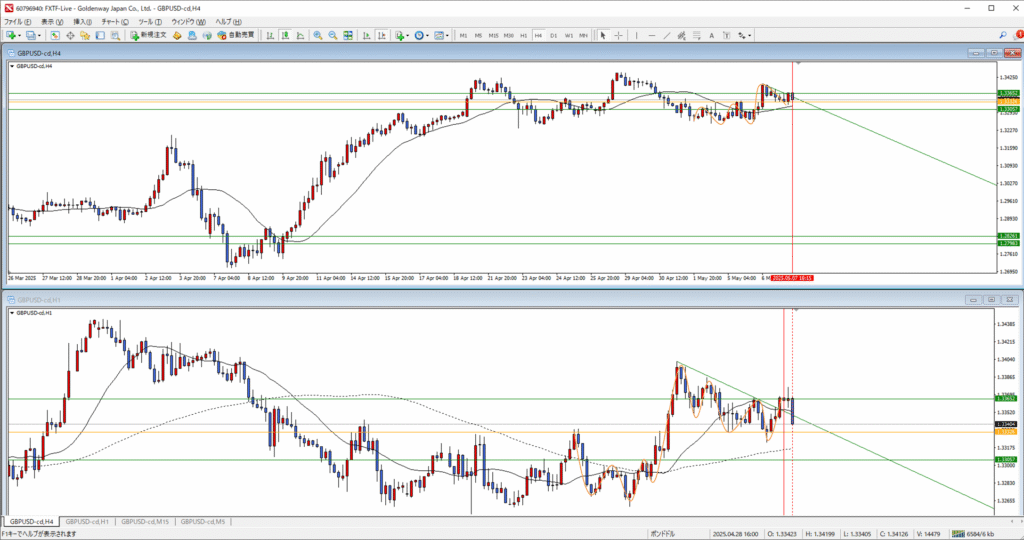This screenshot has width=1024, height=540.
Task: Zoom in on the chart
Action: pyautogui.click(x=317, y=35)
